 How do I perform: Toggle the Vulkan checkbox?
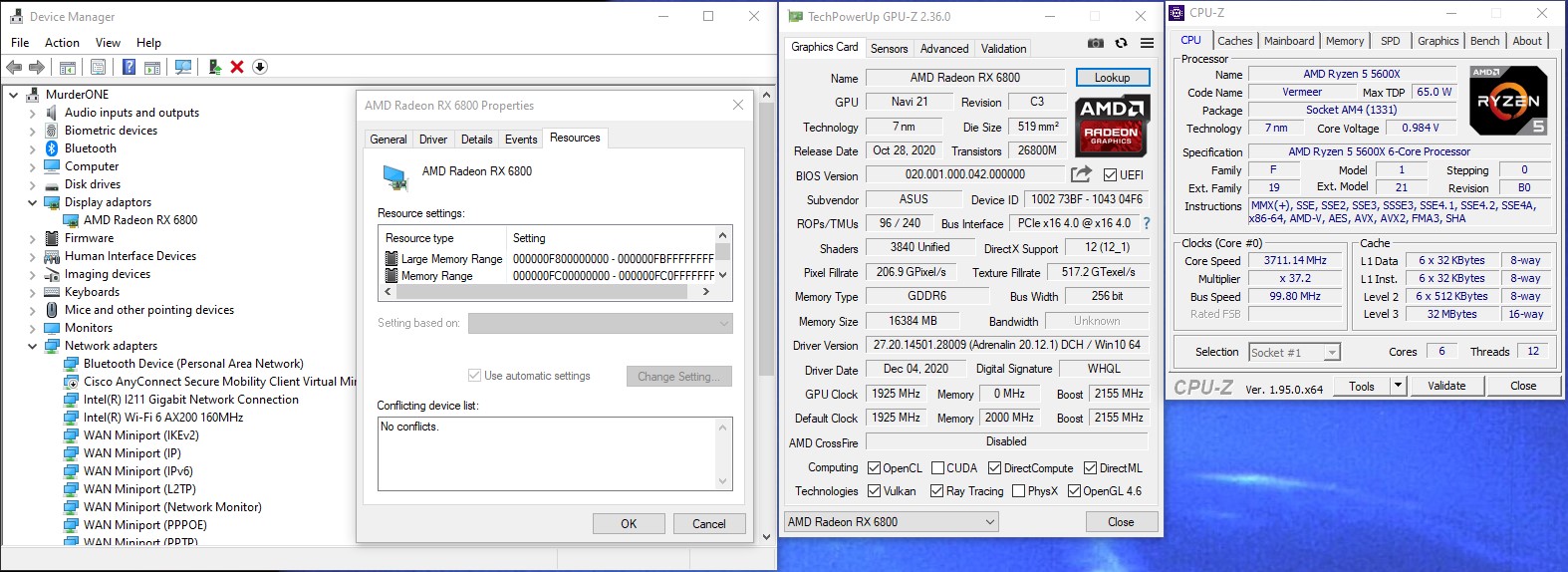874,491
